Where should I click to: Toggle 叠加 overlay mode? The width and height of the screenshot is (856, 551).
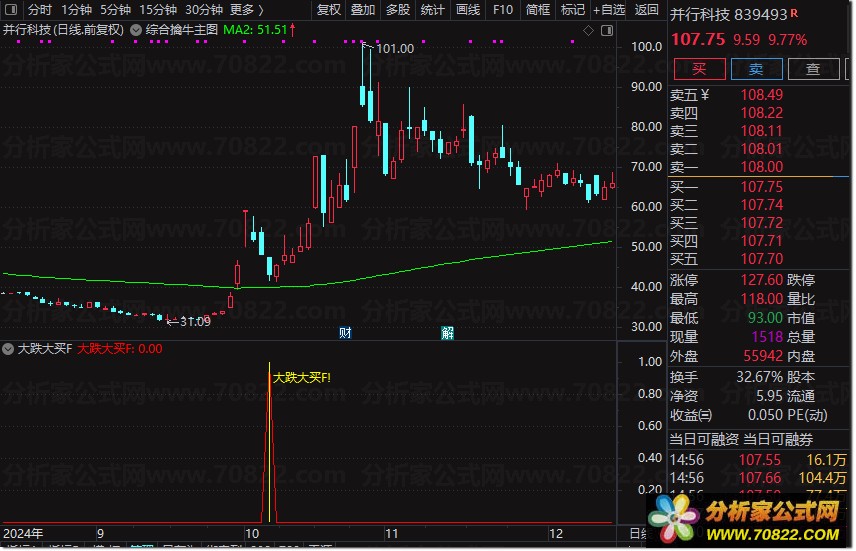pyautogui.click(x=363, y=9)
